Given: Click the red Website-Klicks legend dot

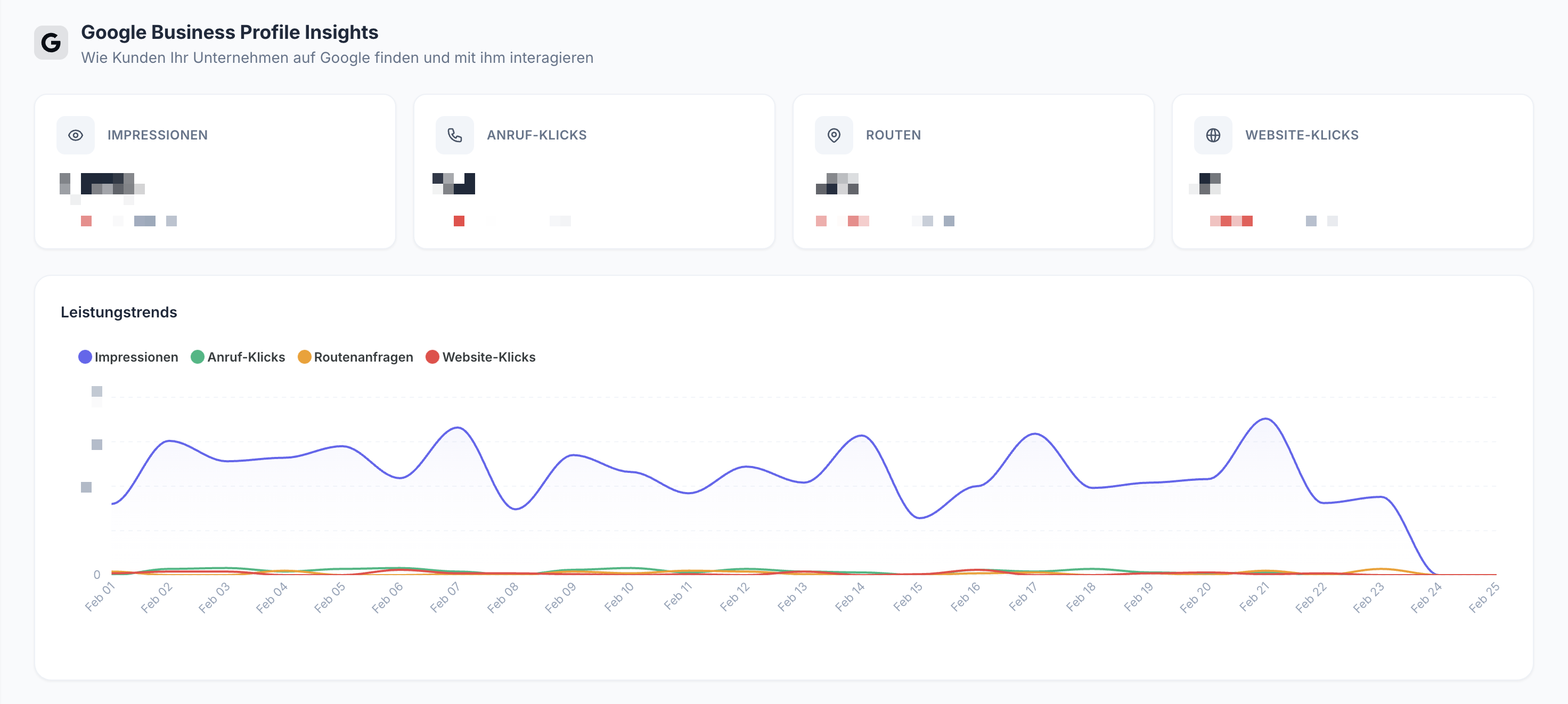Looking at the screenshot, I should [432, 357].
